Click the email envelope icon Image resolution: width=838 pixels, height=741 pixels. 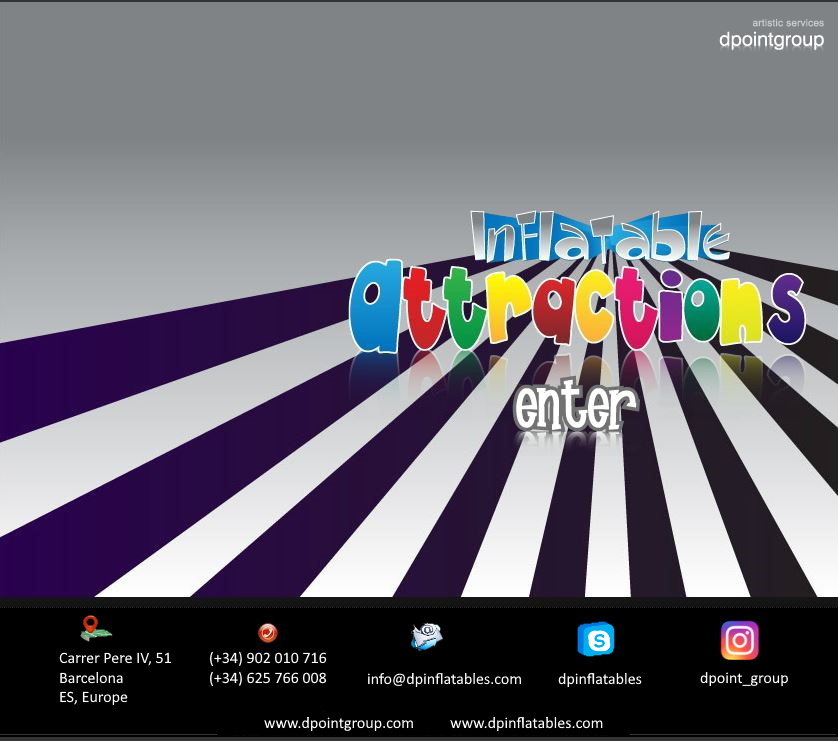tap(426, 636)
